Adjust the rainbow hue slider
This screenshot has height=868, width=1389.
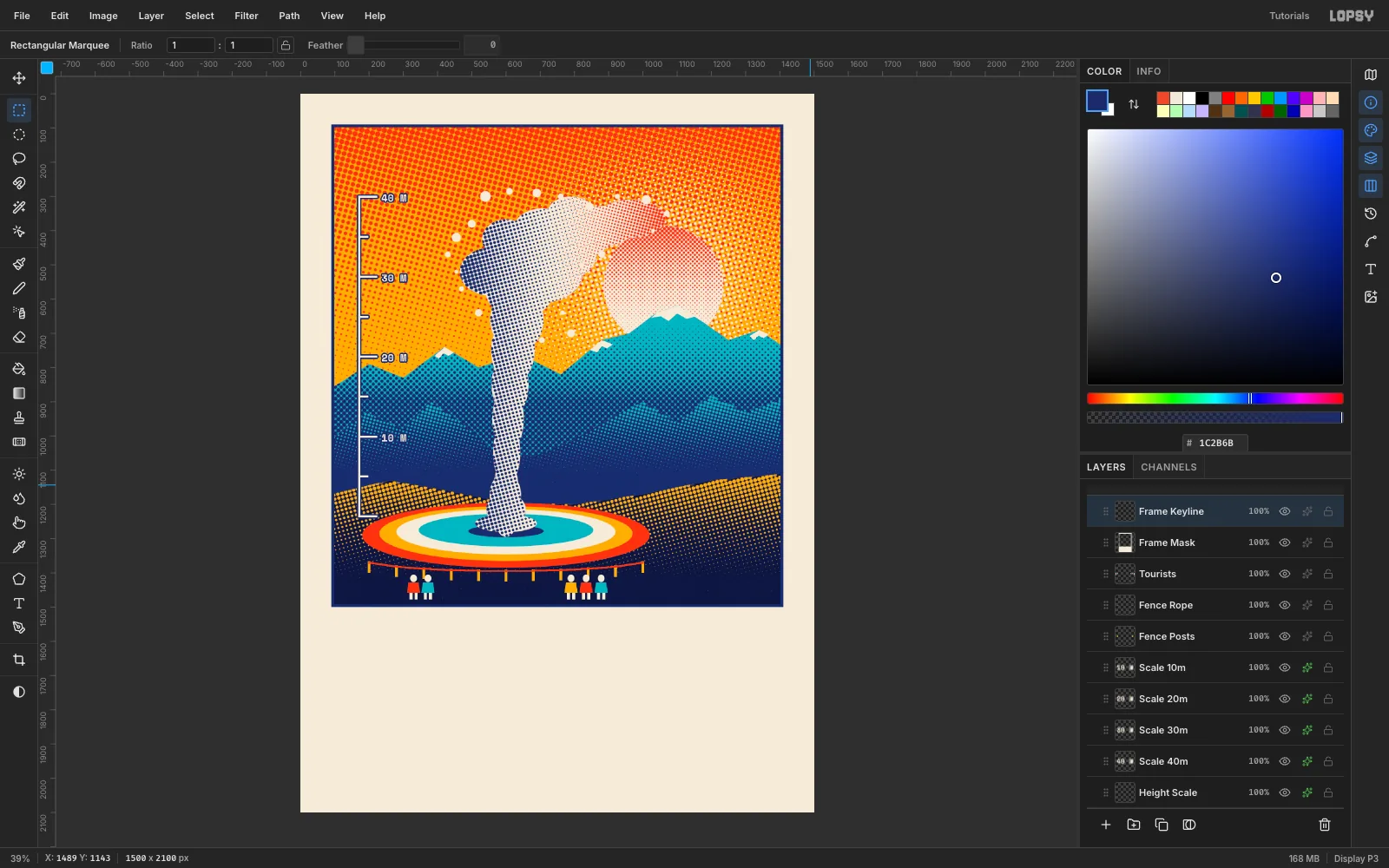coord(1215,398)
